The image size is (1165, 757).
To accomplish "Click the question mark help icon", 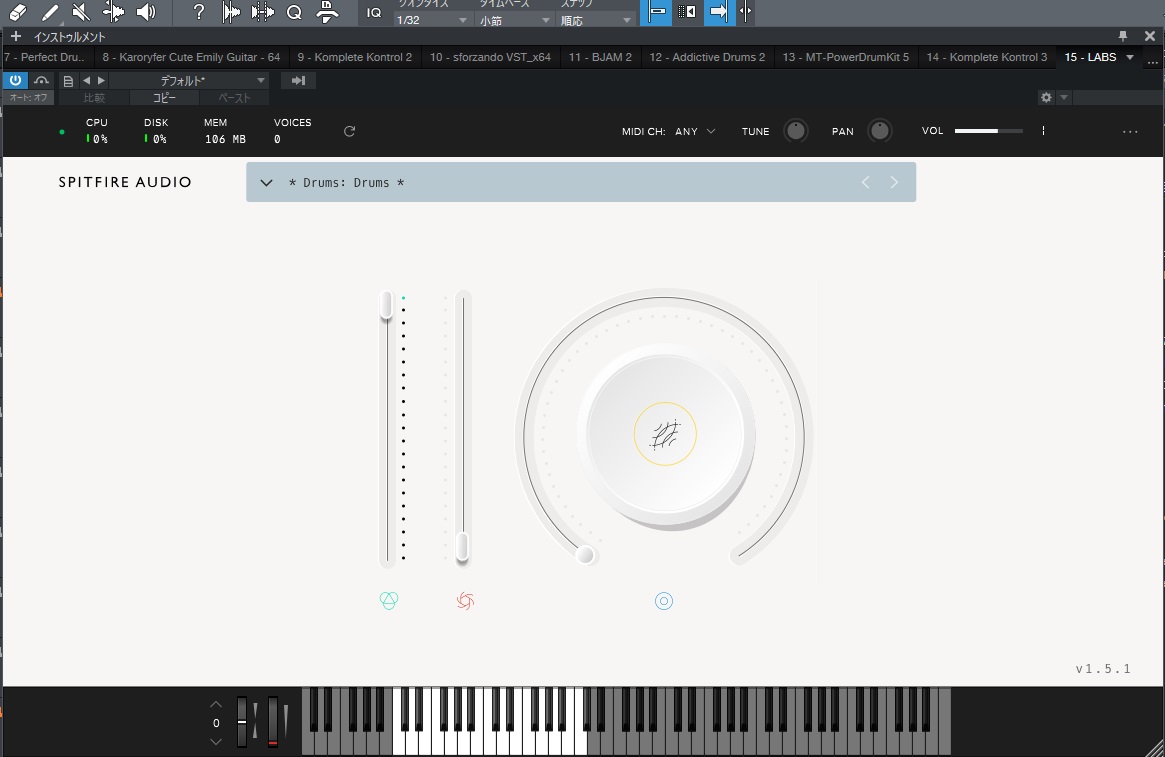I will click(x=199, y=12).
